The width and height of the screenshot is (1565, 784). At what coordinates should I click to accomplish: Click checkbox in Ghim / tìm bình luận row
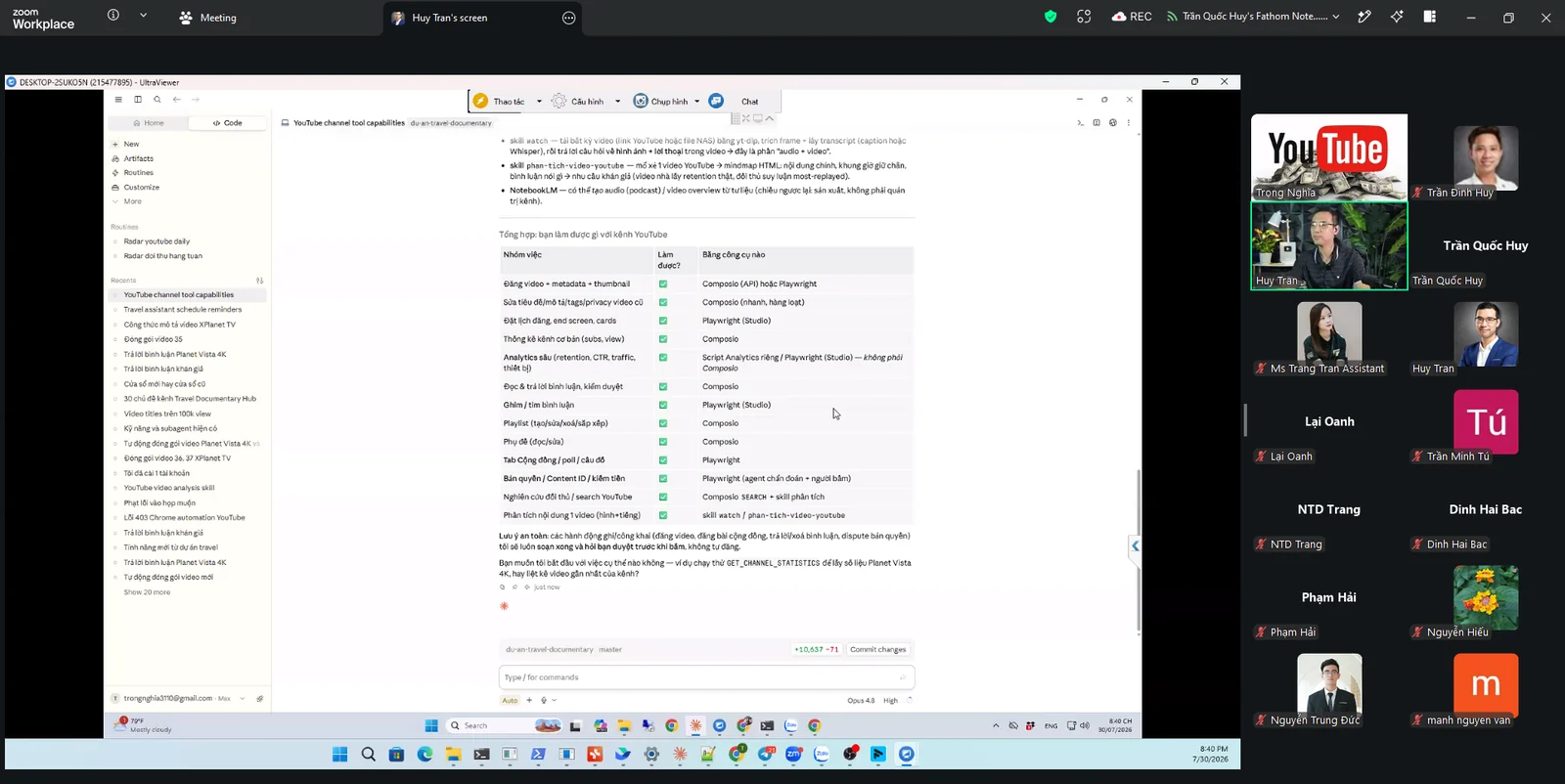tap(663, 405)
